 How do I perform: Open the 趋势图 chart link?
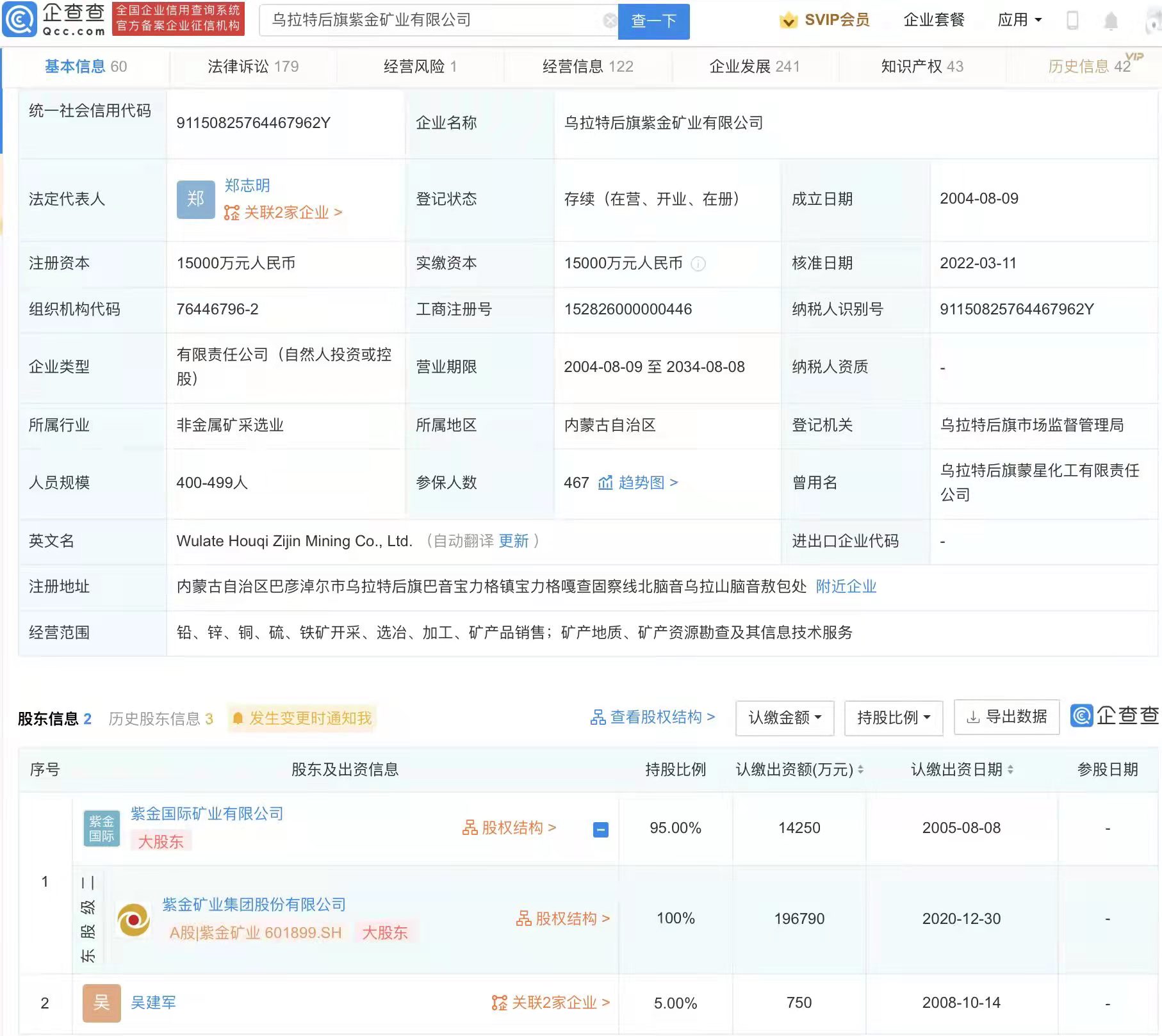tap(638, 483)
